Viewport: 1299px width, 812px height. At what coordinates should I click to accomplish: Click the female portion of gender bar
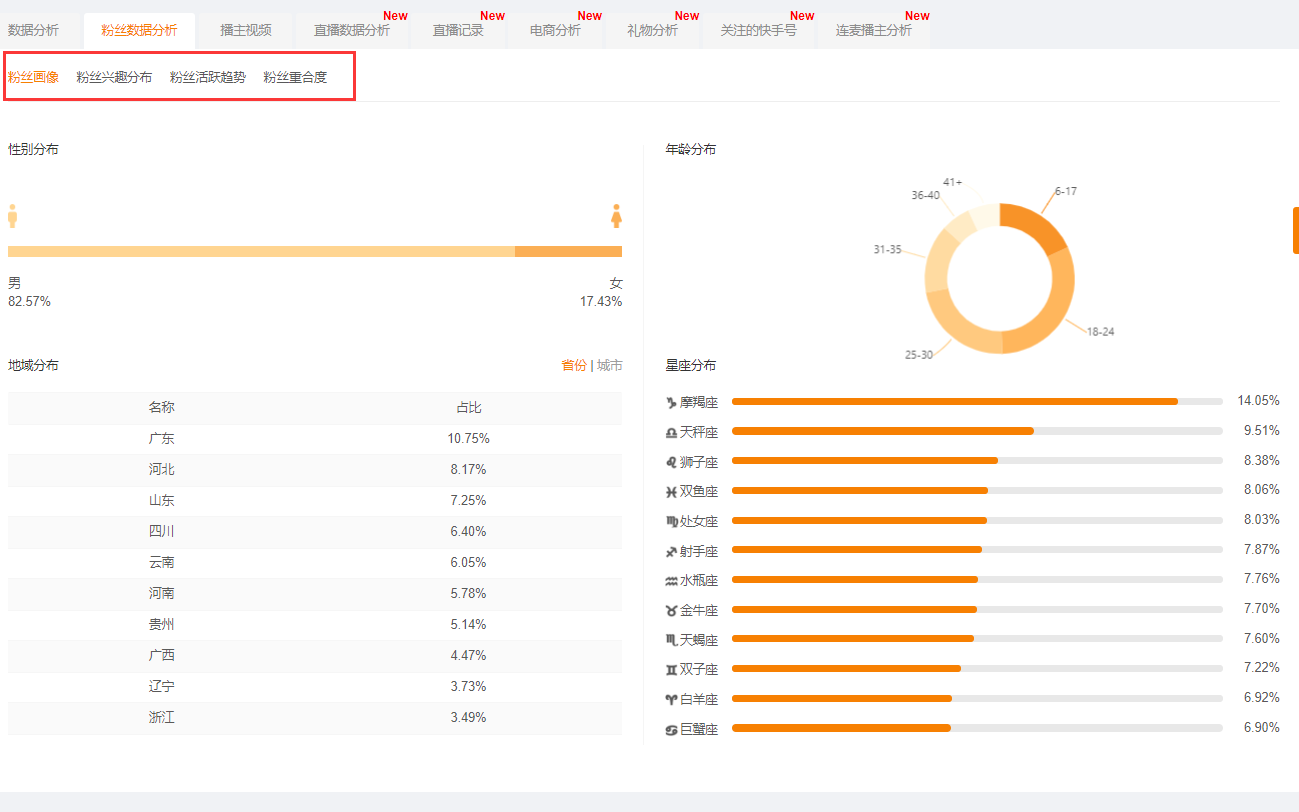pos(568,251)
